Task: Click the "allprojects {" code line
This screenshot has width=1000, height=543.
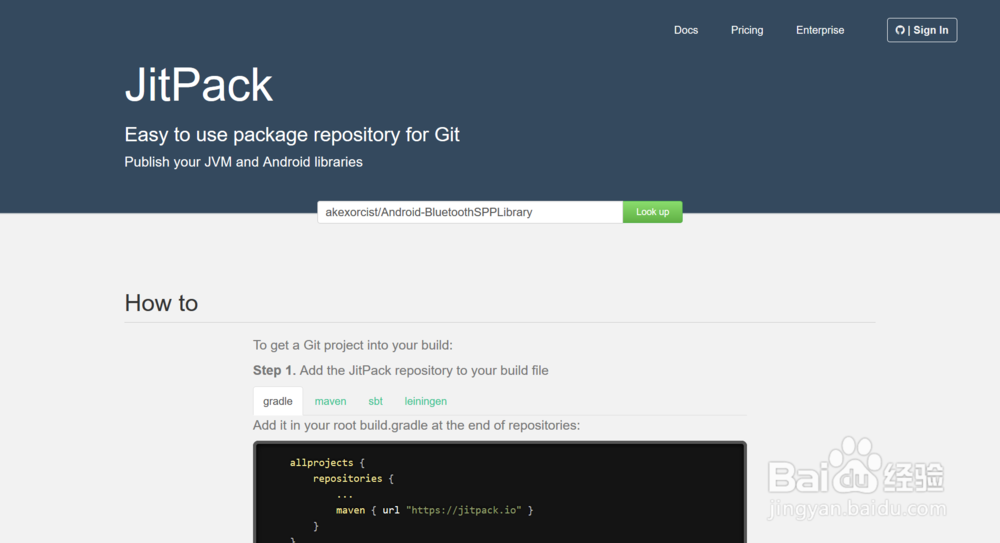Action: [327, 463]
